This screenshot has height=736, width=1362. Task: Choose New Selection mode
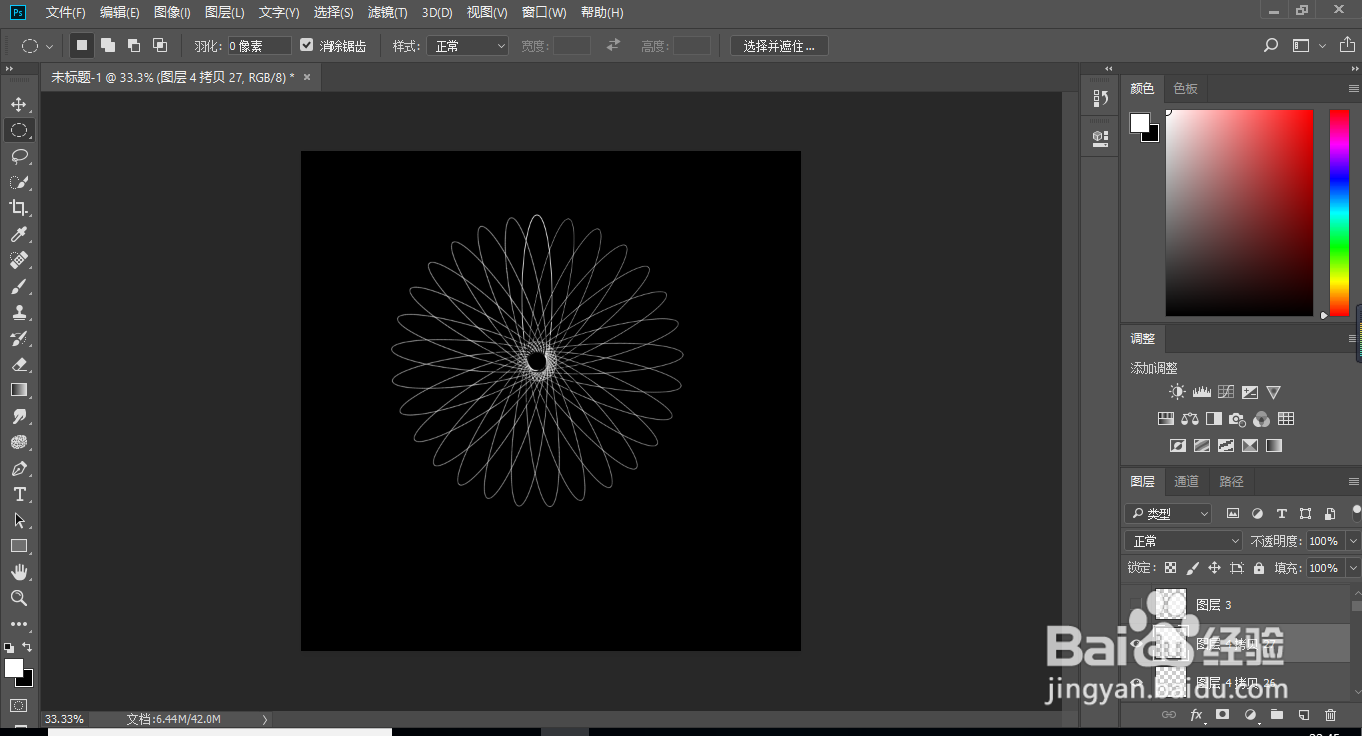click(82, 45)
